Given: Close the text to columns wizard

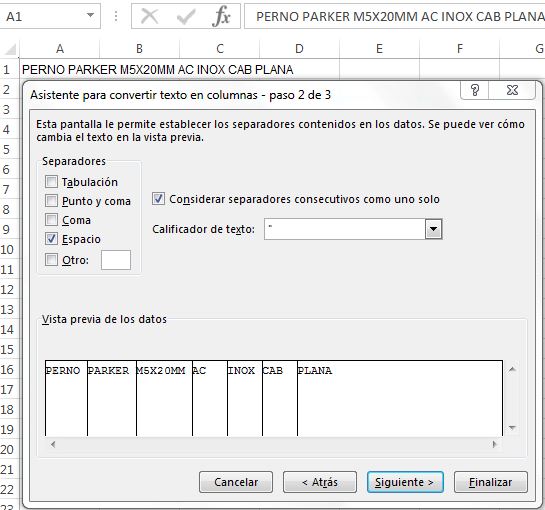Looking at the screenshot, I should pyautogui.click(x=512, y=90).
